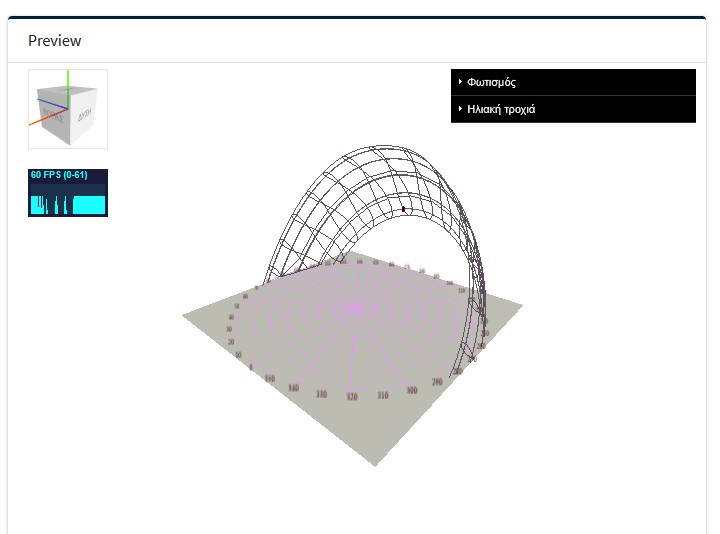
Task: Click the blue axis line on the view cube
Action: point(52,102)
